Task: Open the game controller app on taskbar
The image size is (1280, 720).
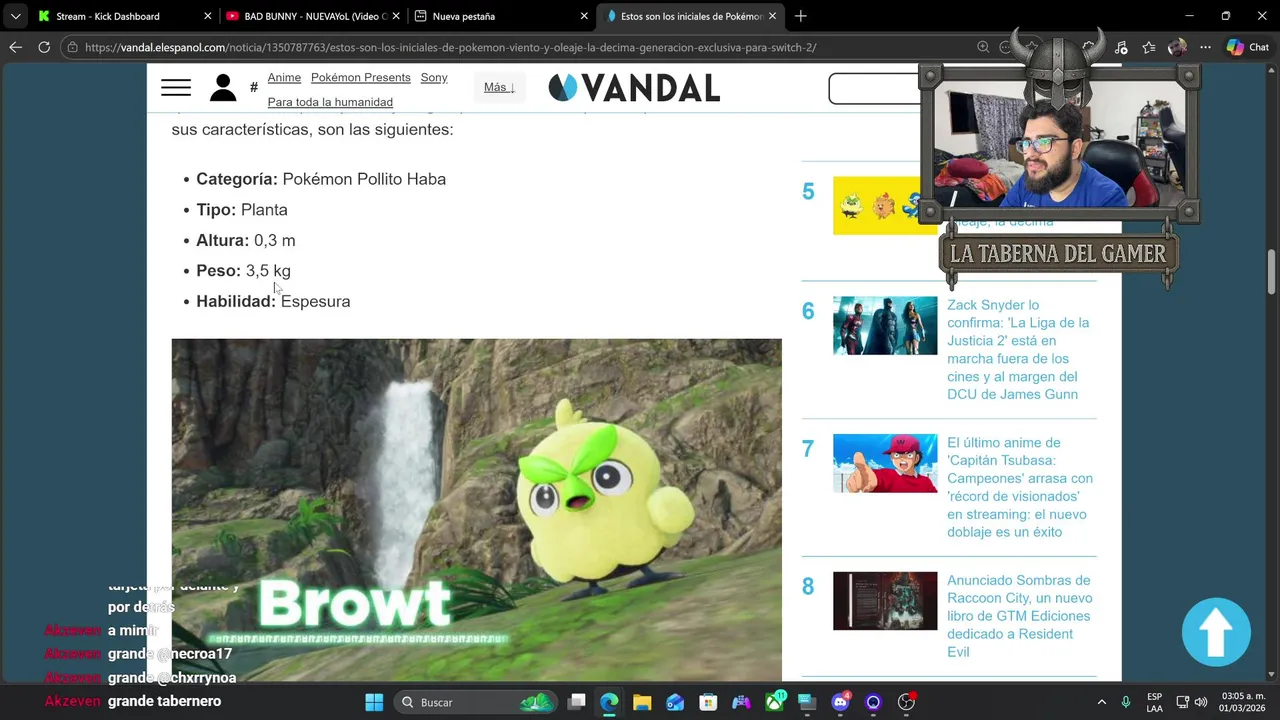Action: [x=741, y=702]
